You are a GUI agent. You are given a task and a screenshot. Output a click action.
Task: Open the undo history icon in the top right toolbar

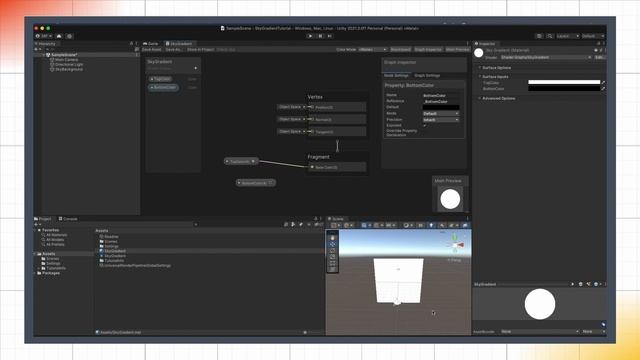(539, 36)
